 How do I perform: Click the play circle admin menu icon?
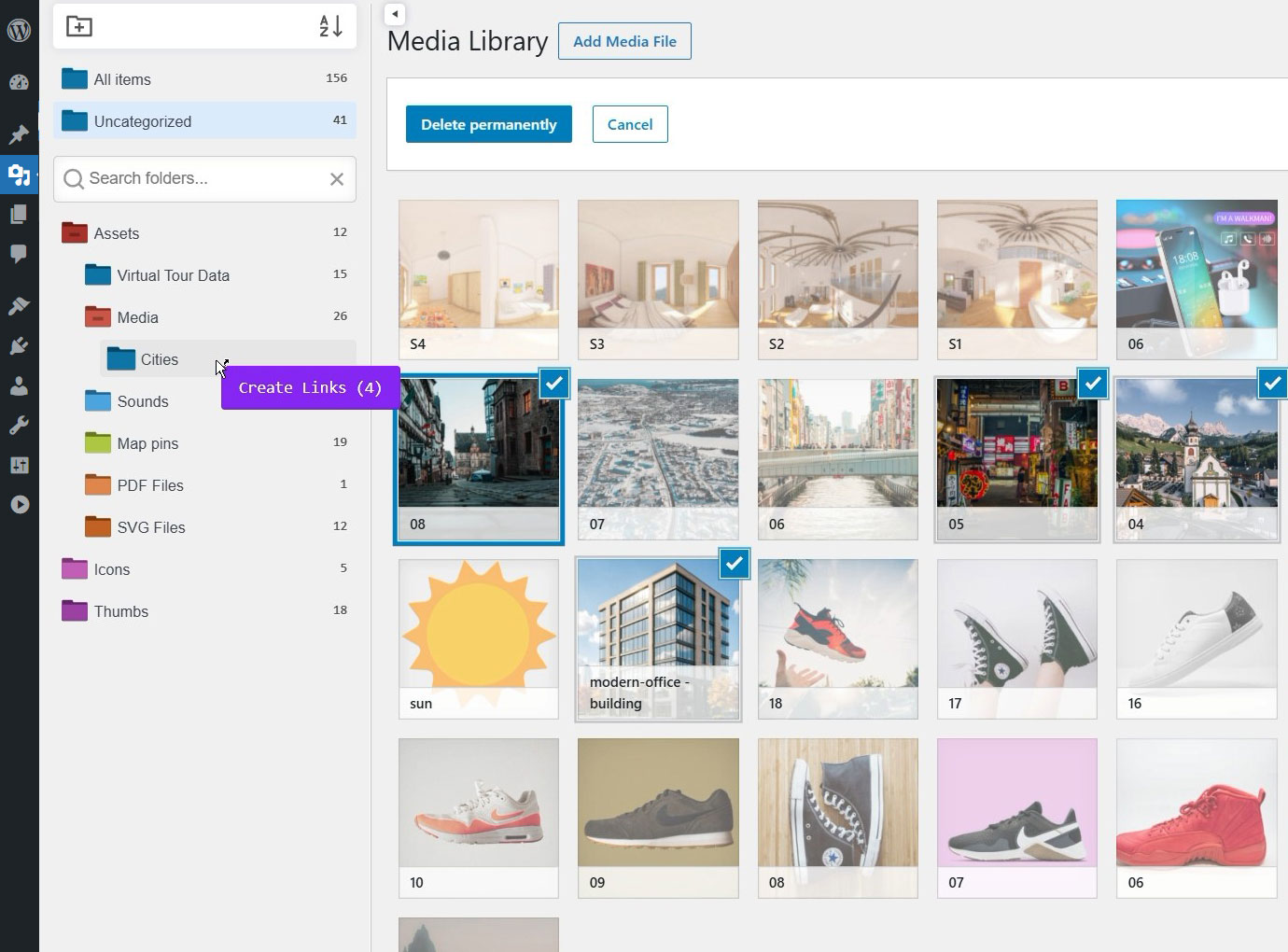(x=19, y=505)
